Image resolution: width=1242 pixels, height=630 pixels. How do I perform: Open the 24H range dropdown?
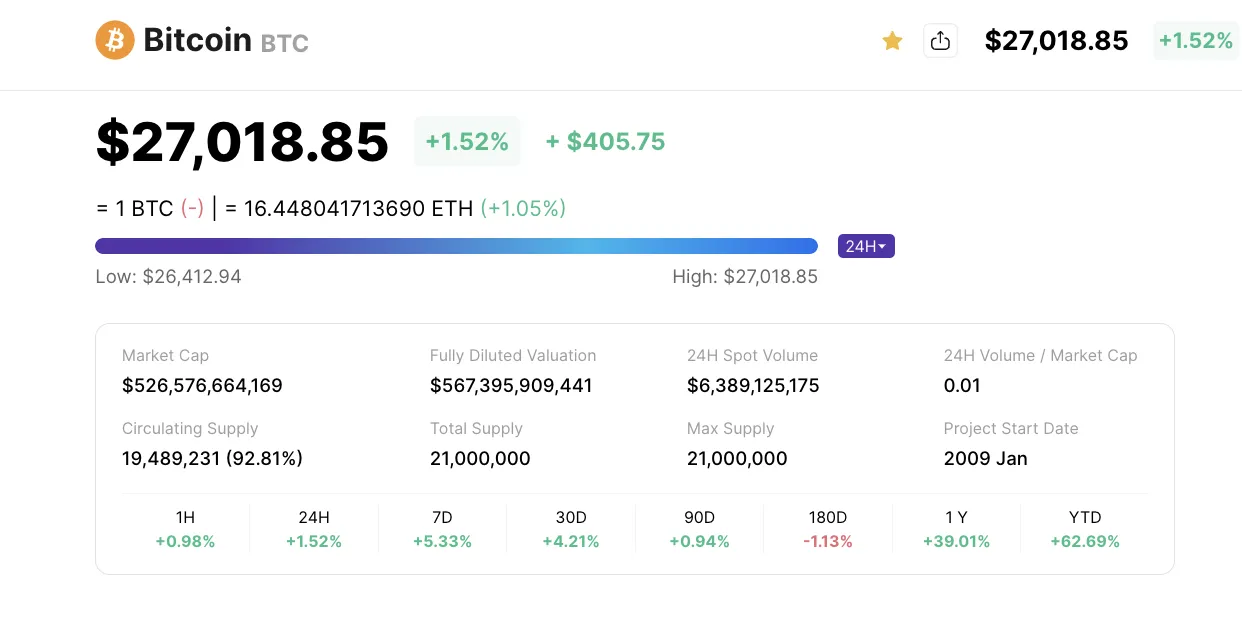866,246
